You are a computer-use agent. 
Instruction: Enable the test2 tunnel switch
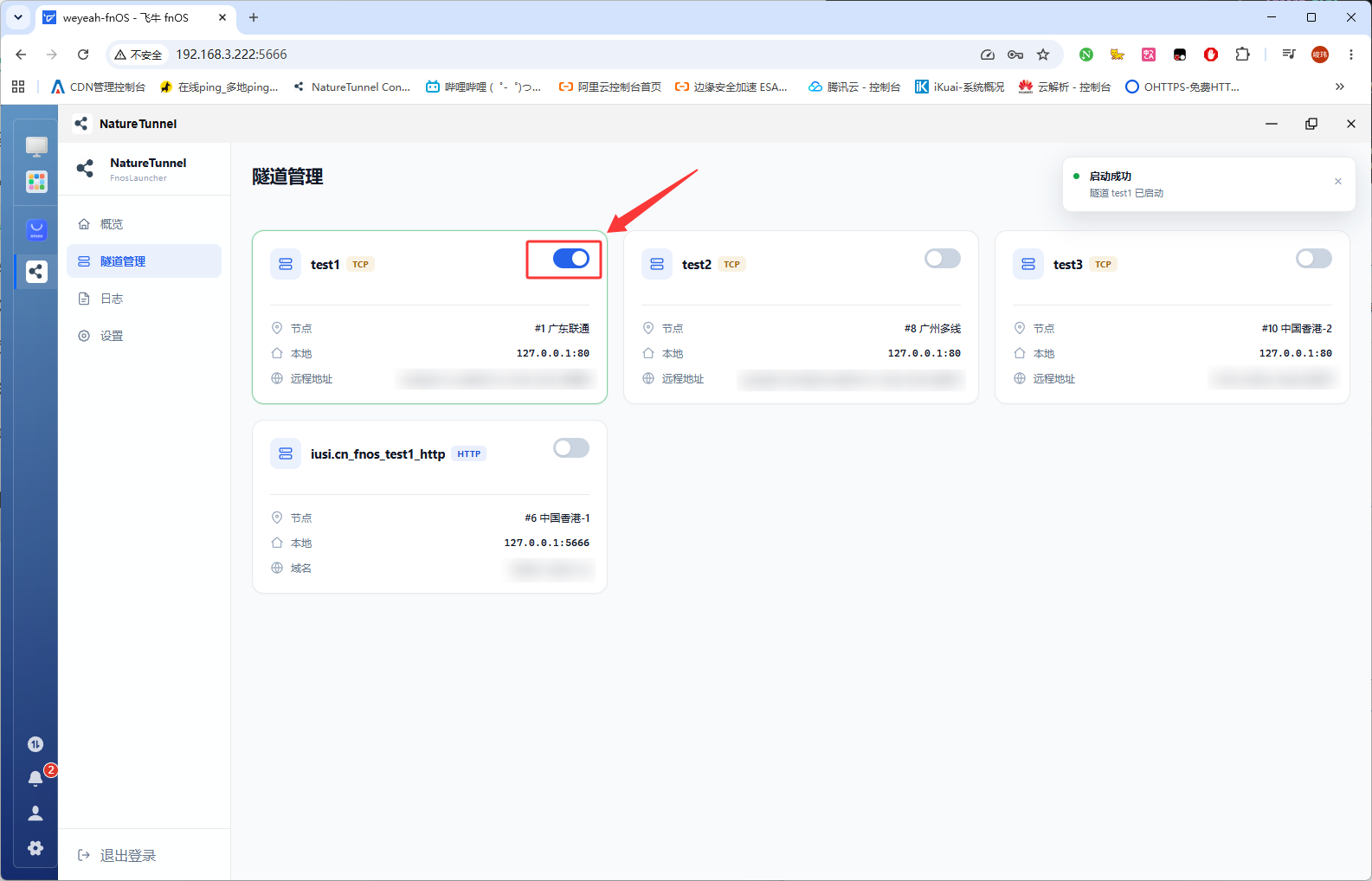943,258
